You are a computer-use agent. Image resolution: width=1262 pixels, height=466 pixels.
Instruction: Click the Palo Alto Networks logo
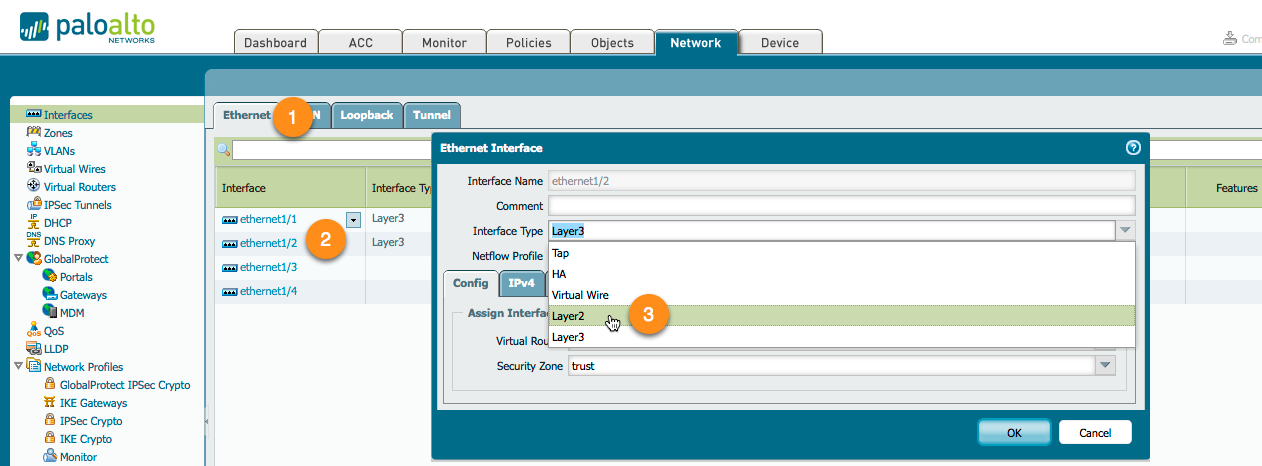pyautogui.click(x=87, y=27)
